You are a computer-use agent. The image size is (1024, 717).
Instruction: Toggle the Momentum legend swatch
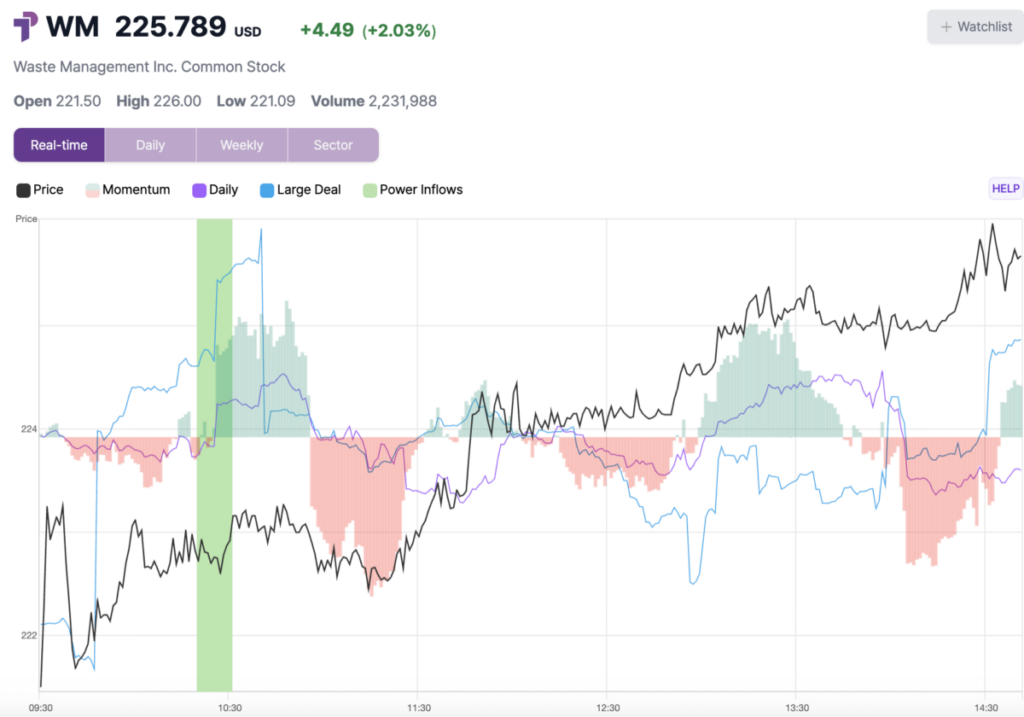pos(92,189)
